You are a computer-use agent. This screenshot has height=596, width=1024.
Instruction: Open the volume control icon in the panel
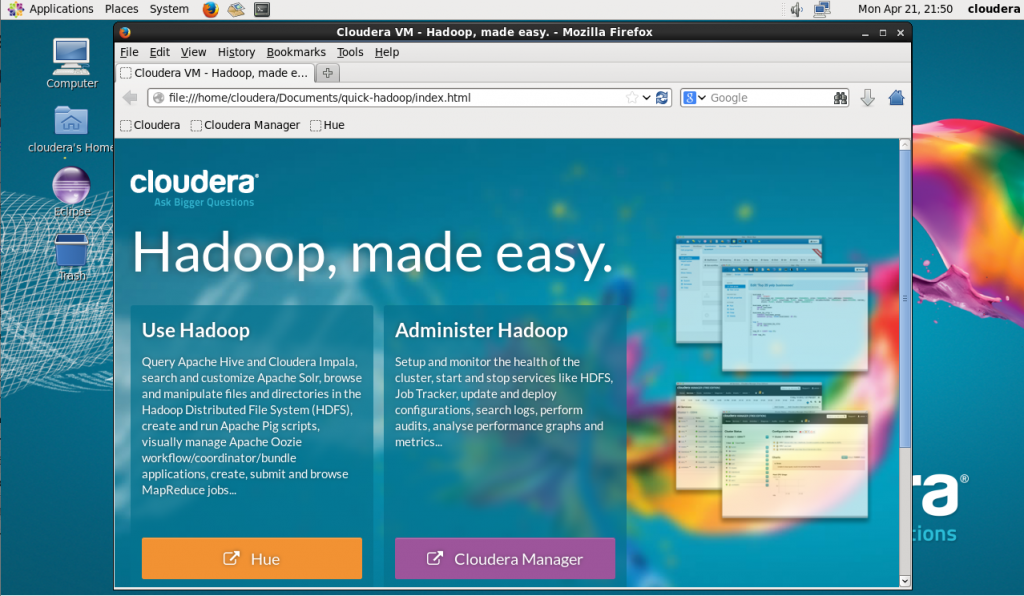[796, 9]
